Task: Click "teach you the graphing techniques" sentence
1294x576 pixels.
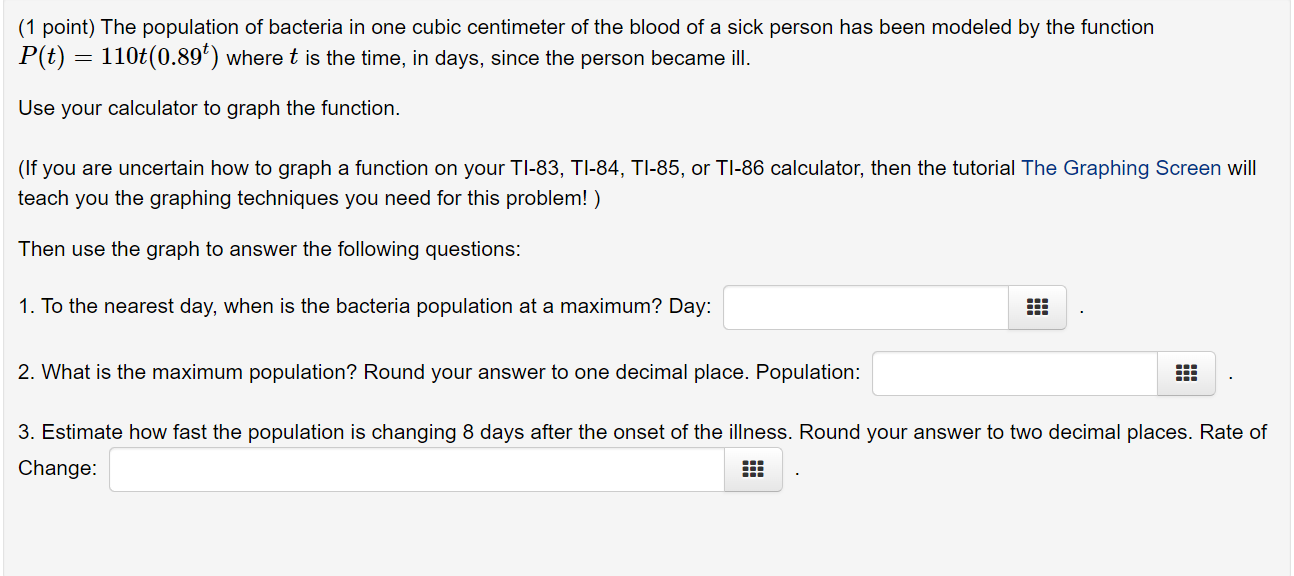Action: (x=309, y=198)
